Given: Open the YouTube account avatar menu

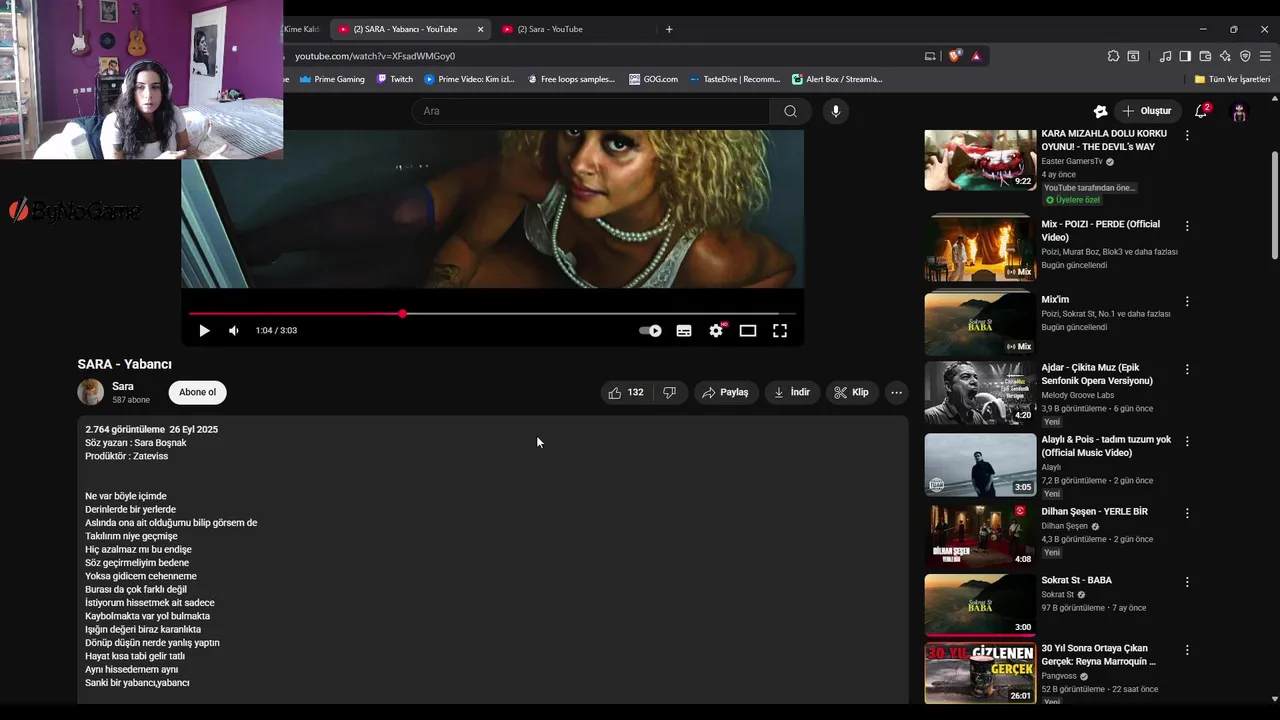Looking at the screenshot, I should (1240, 112).
